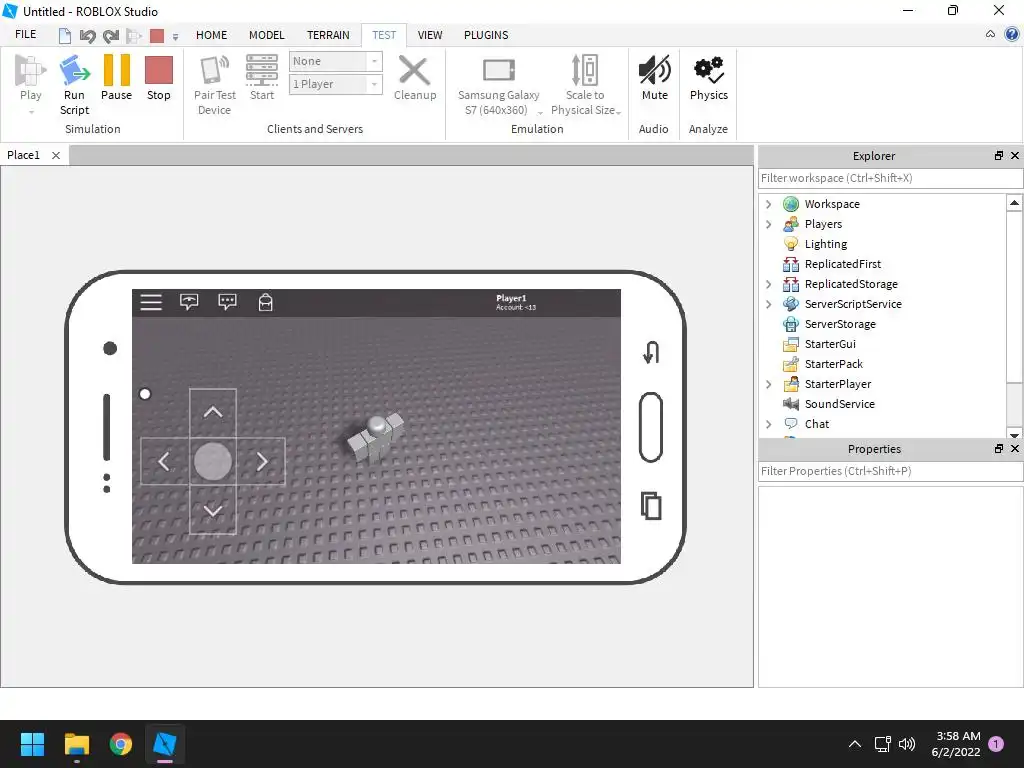Switch to the VIEW ribbon tab
1024x768 pixels.
coord(430,35)
